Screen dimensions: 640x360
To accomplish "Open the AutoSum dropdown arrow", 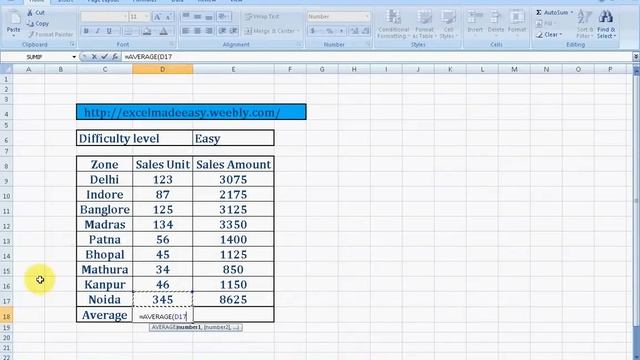I will coord(571,13).
